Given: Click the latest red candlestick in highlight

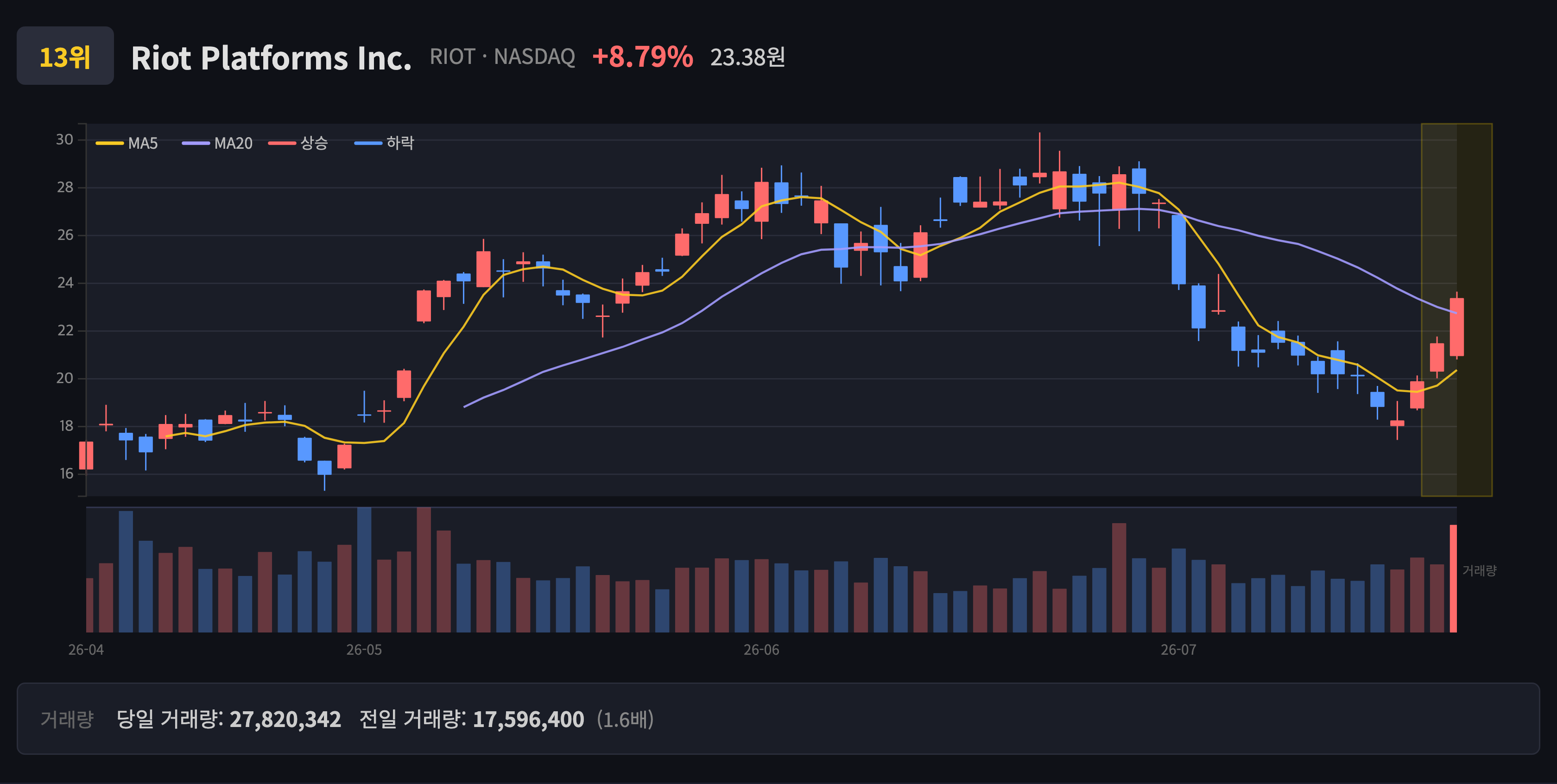Looking at the screenshot, I should (x=1456, y=327).
